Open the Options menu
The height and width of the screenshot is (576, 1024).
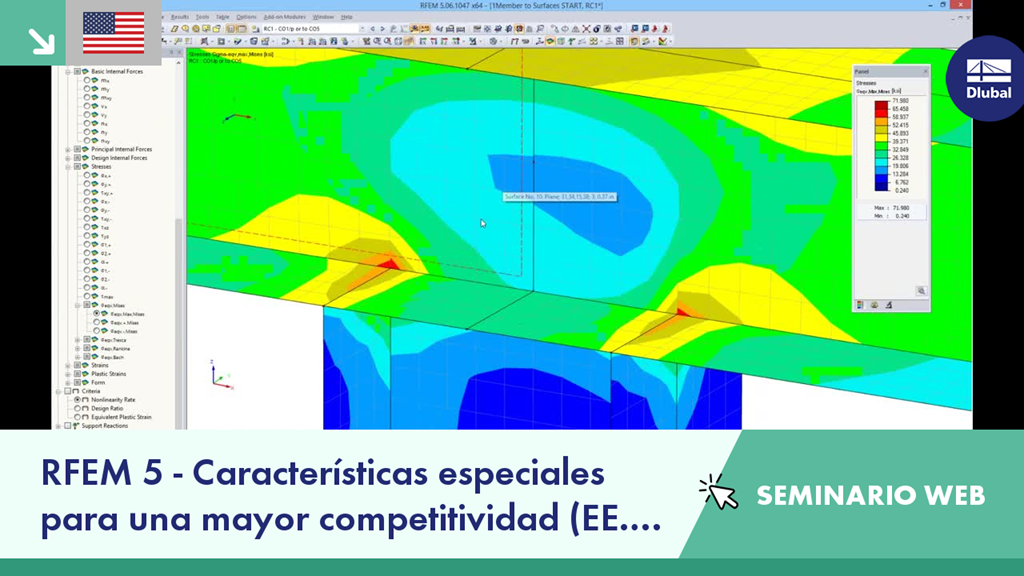click(x=246, y=17)
